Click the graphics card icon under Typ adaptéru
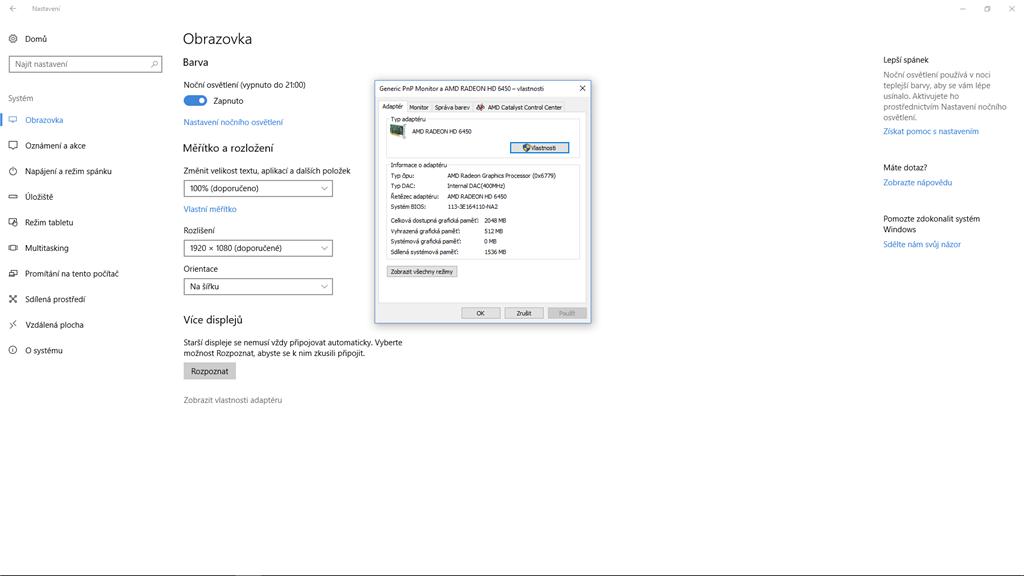Screen dimensions: 1024x576 (x=397, y=131)
